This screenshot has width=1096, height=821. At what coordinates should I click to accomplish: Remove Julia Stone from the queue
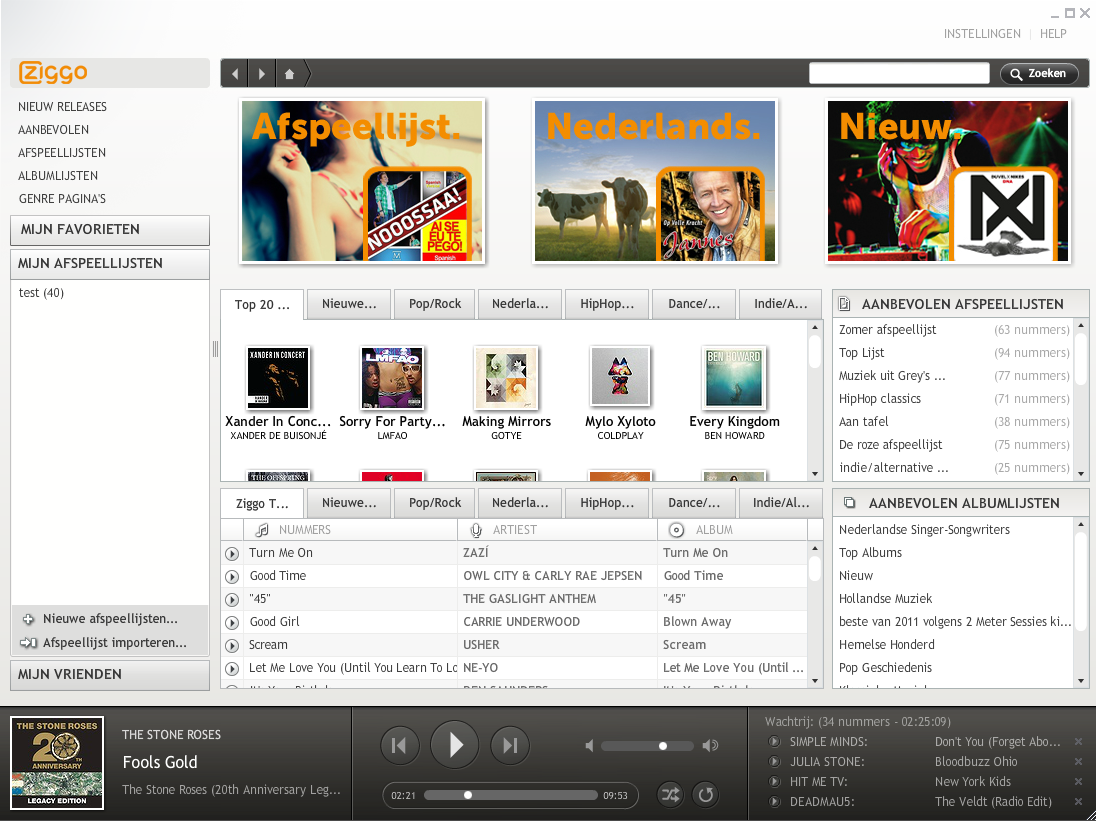pyautogui.click(x=1079, y=762)
